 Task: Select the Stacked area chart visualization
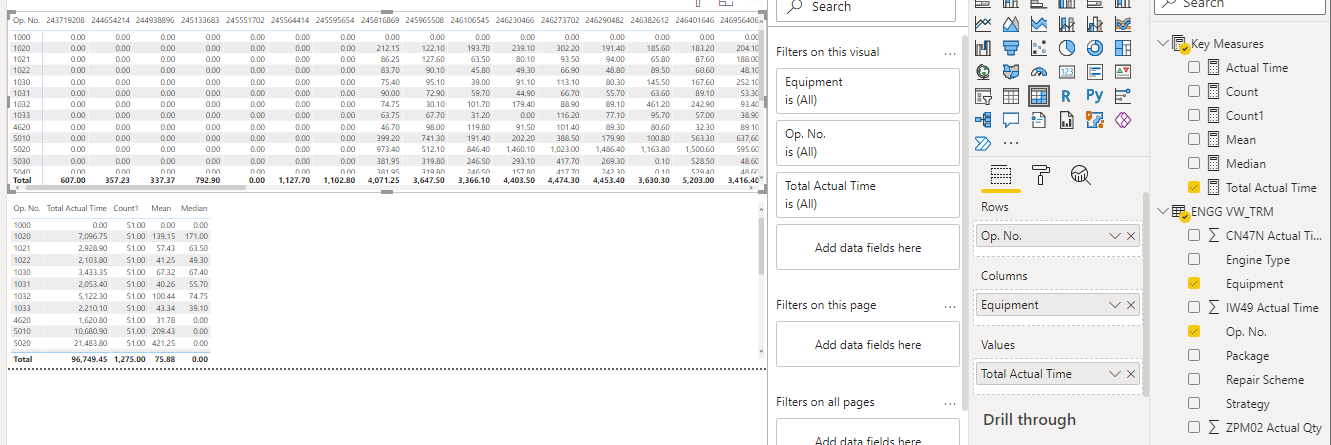[x=1039, y=24]
